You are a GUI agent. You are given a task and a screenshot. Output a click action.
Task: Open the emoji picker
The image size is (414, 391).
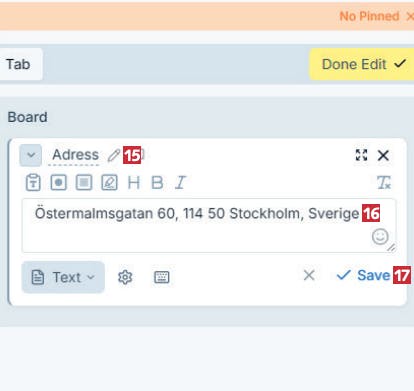click(x=380, y=236)
